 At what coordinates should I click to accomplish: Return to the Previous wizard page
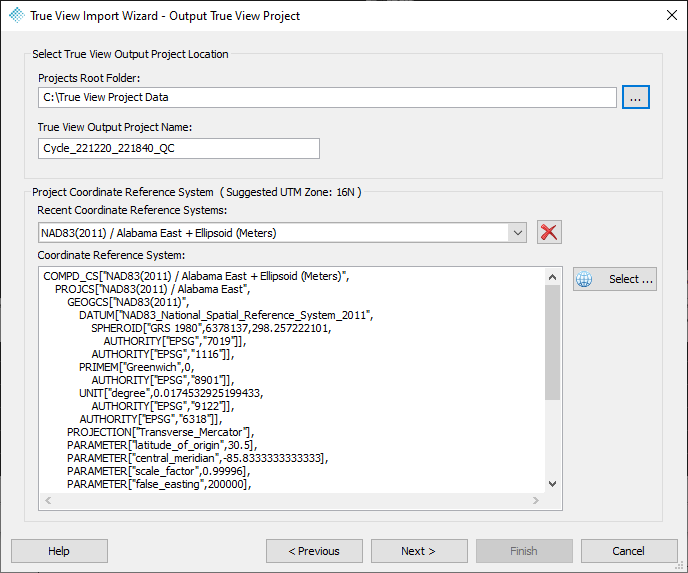click(314, 551)
